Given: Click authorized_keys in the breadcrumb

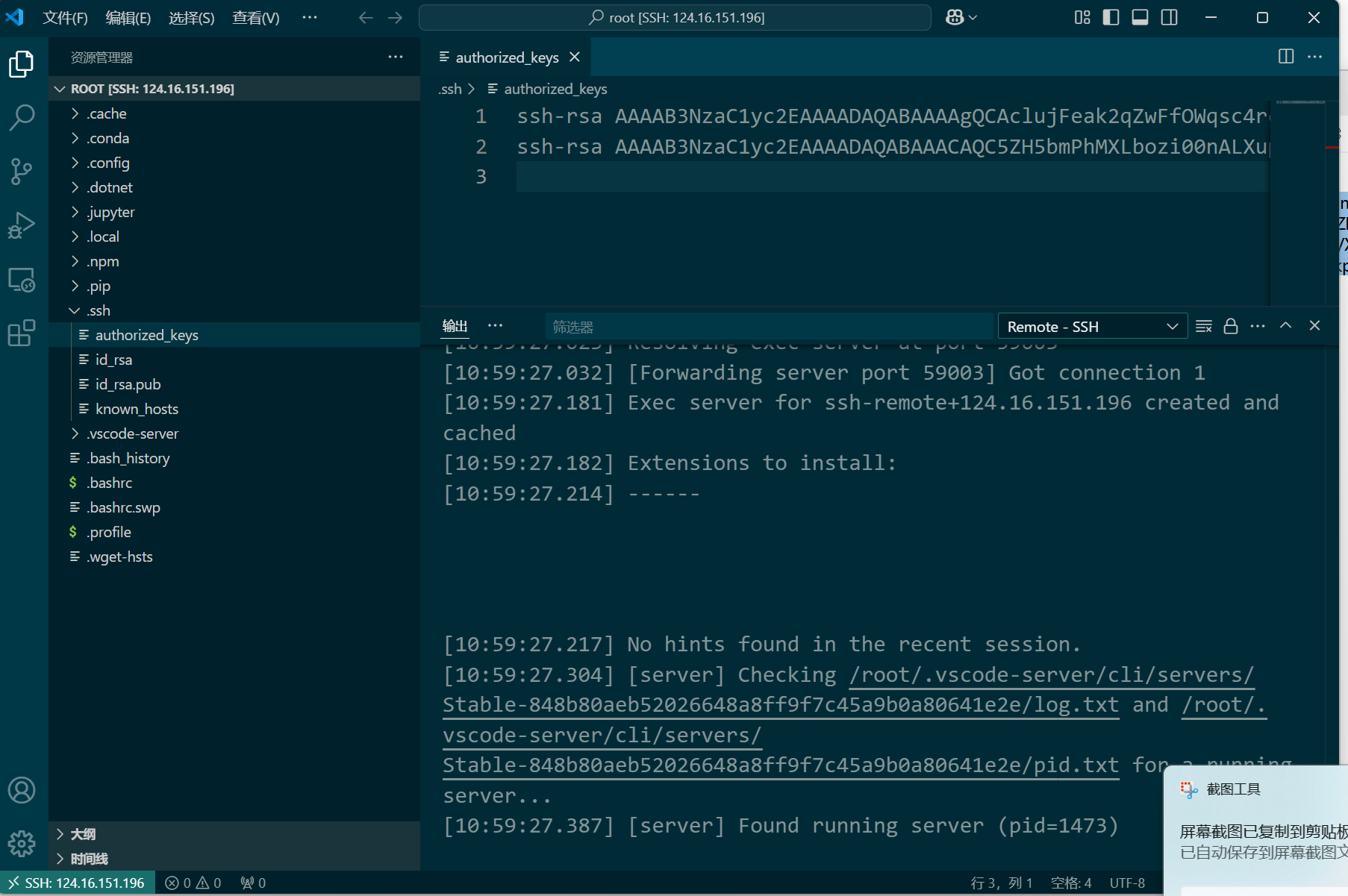Looking at the screenshot, I should click(555, 89).
